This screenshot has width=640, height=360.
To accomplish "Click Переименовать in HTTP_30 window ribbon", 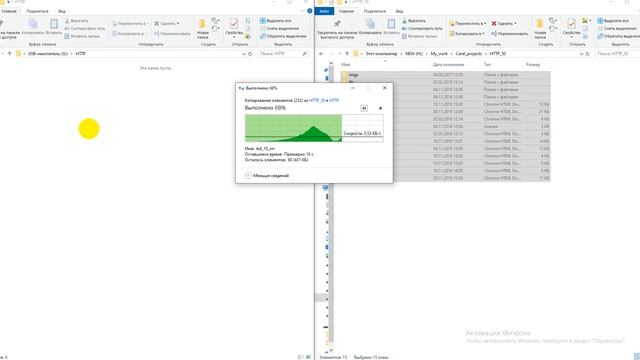I will (509, 33).
